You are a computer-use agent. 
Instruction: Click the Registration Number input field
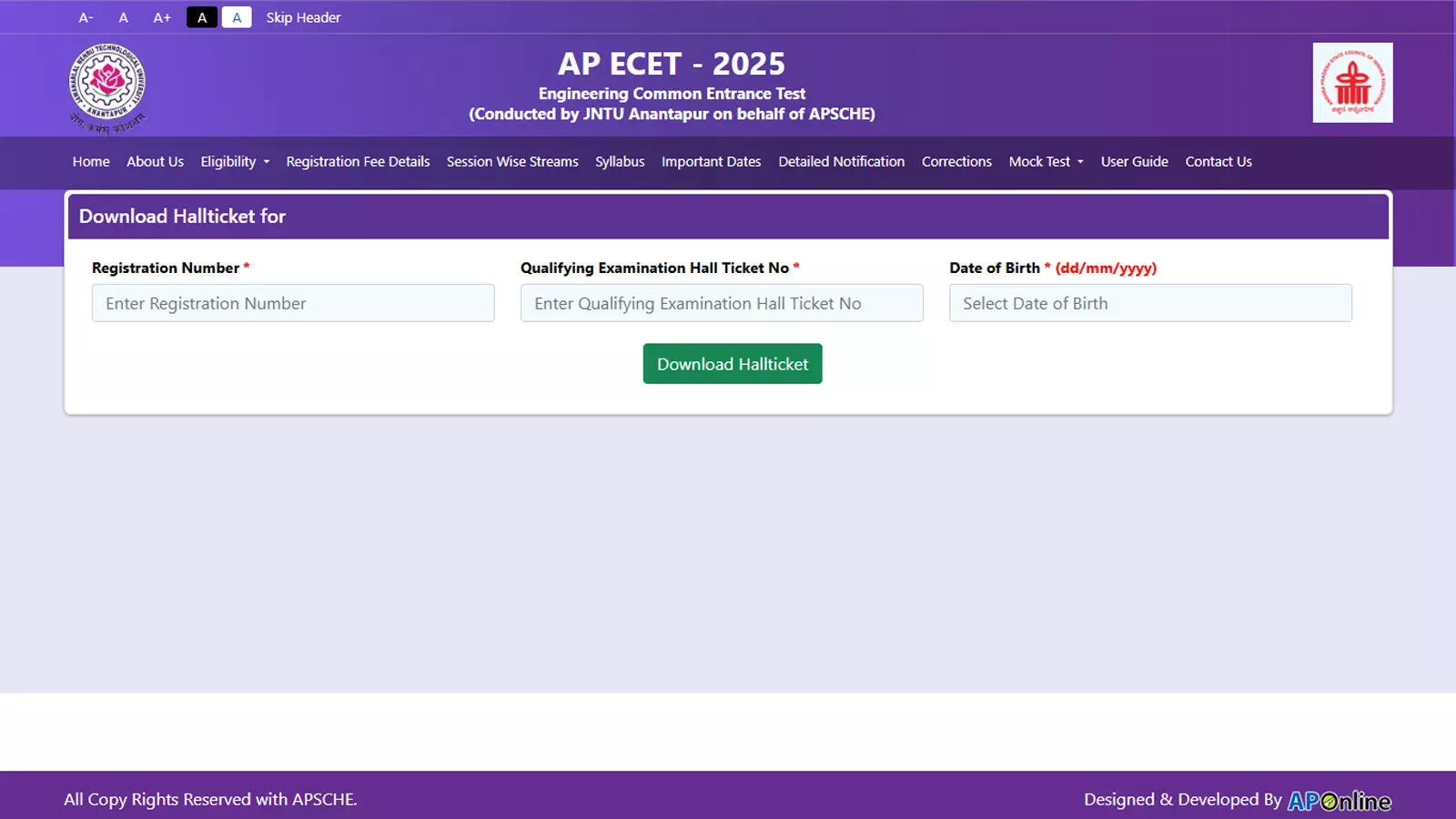tap(292, 303)
